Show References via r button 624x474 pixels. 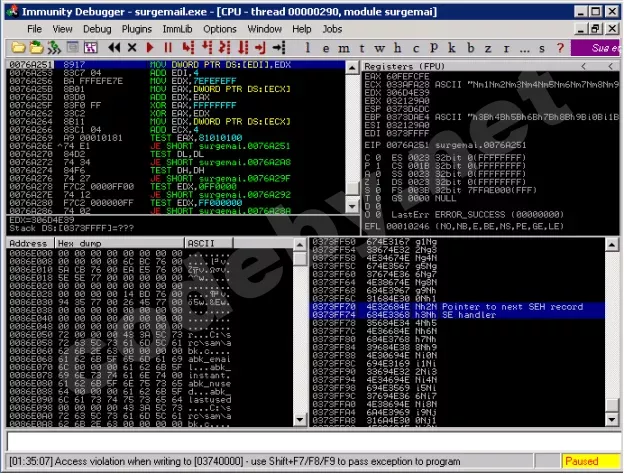point(506,49)
